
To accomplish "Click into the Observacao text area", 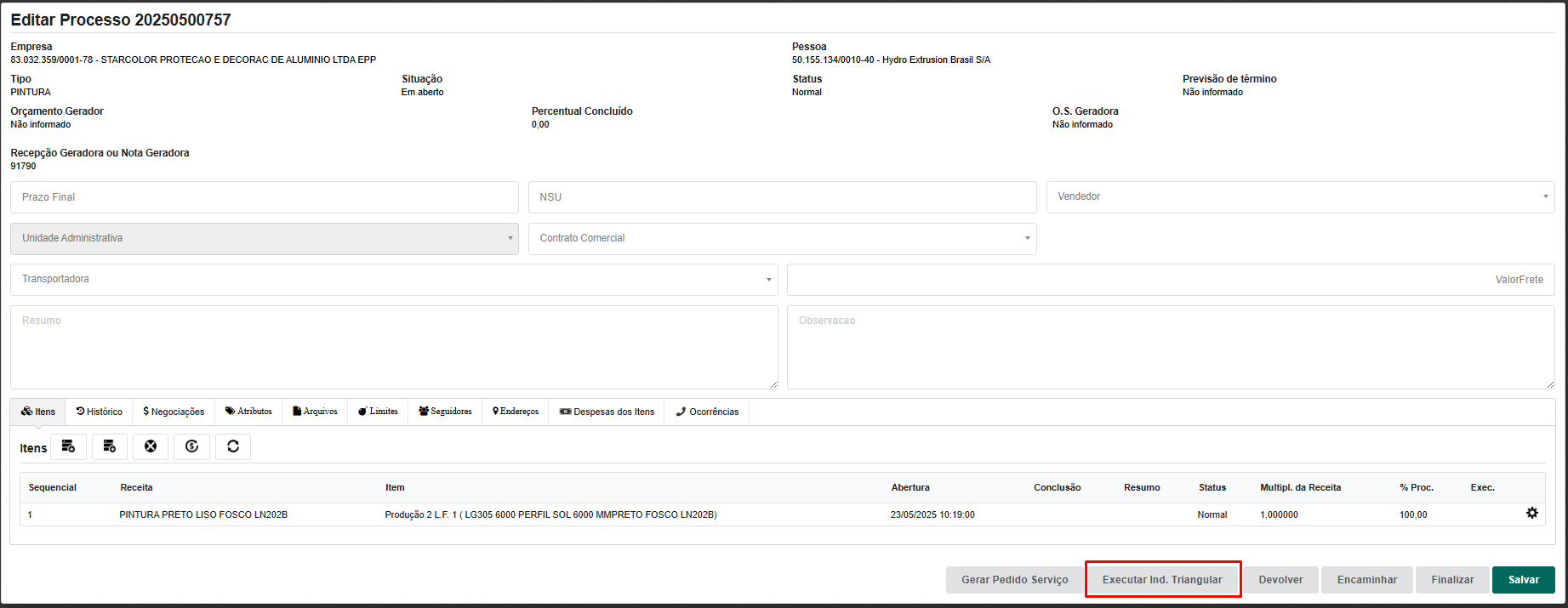I will [1170, 347].
